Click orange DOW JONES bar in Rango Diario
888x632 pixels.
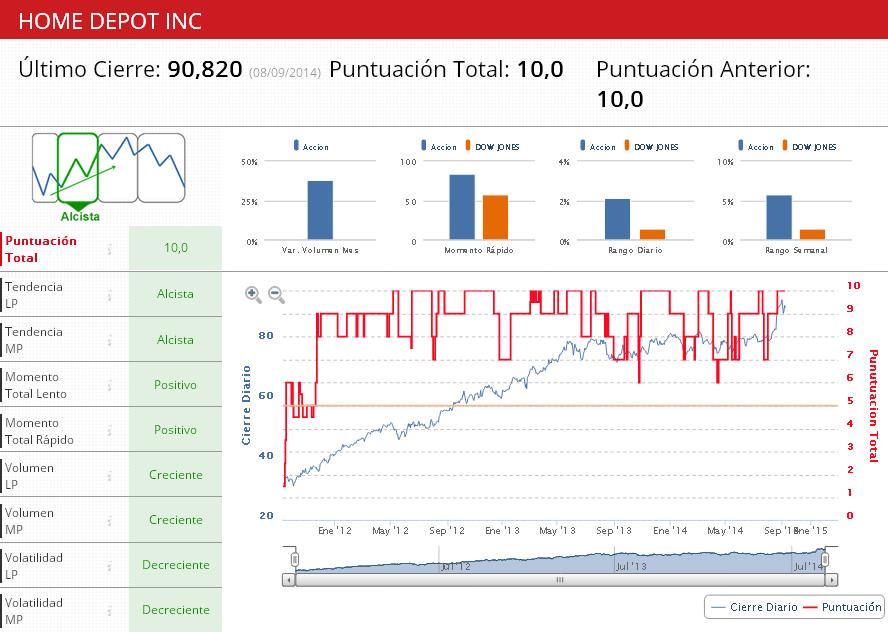[652, 234]
